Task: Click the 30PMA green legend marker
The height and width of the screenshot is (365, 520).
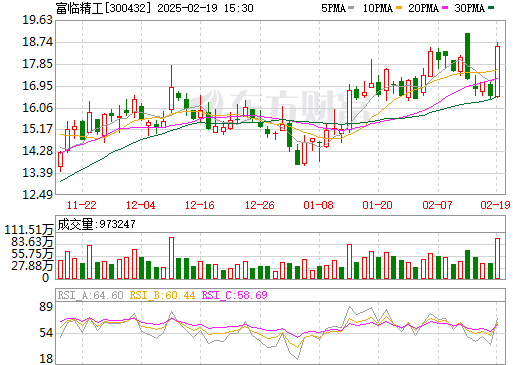Action: coord(491,8)
